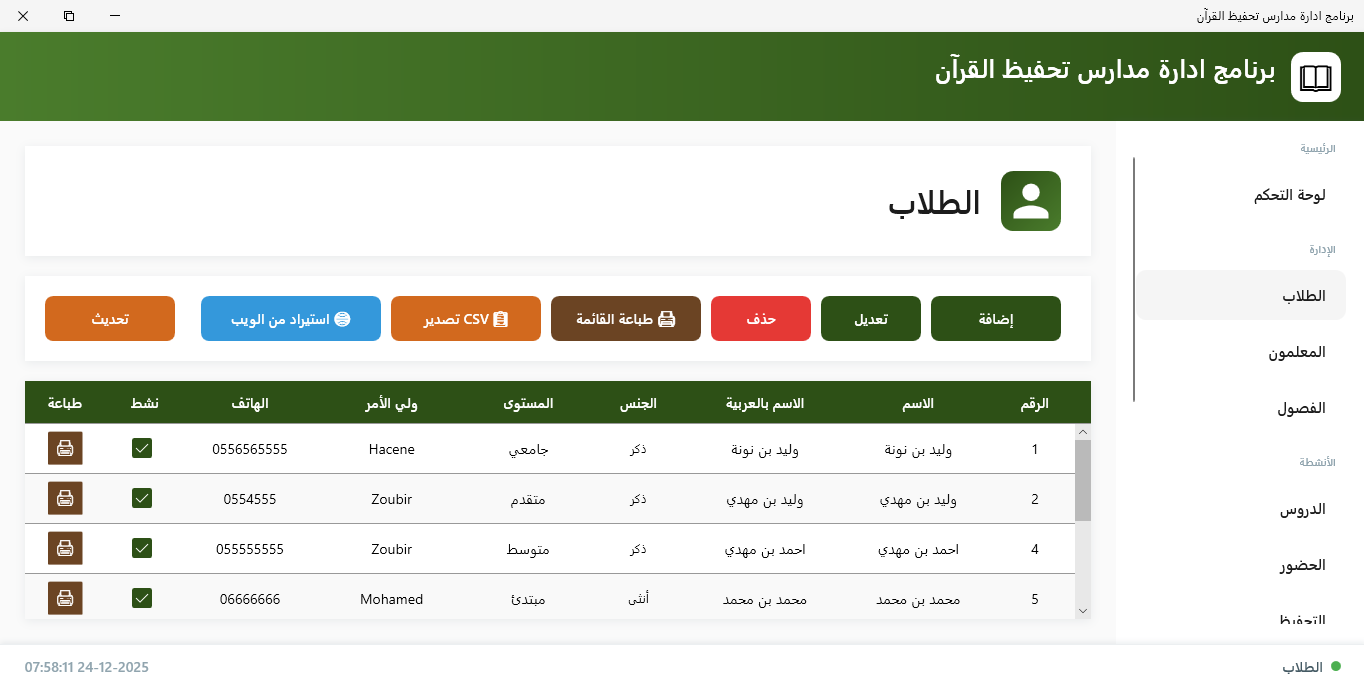This screenshot has height=684, width=1364.
Task: Click printer icon for محمد بن محمد
Action: tap(64, 598)
